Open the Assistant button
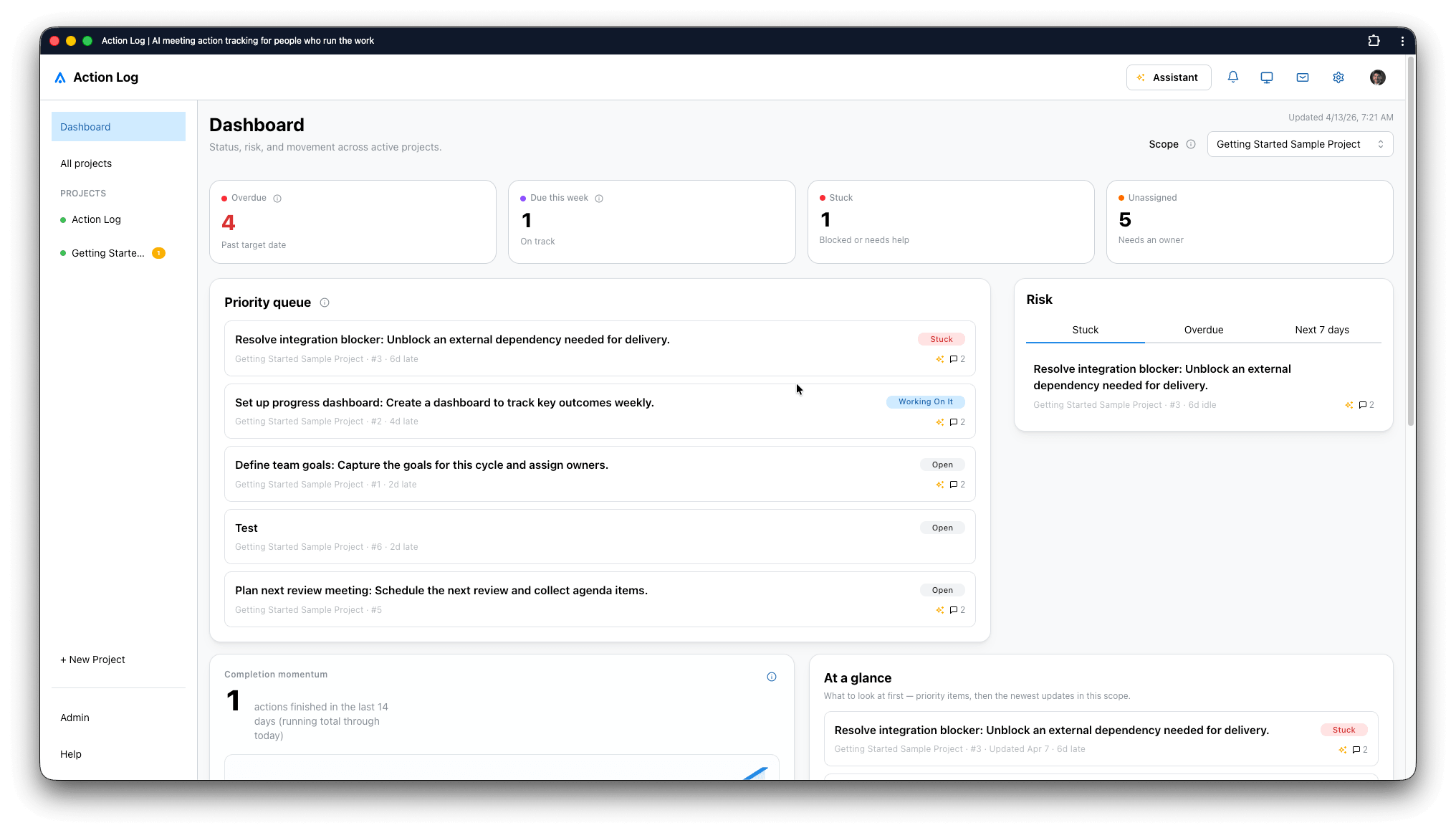 (1169, 77)
